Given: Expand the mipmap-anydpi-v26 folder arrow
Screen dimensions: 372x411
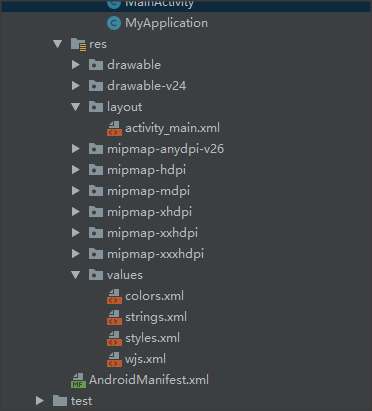Looking at the screenshot, I should [76, 149].
